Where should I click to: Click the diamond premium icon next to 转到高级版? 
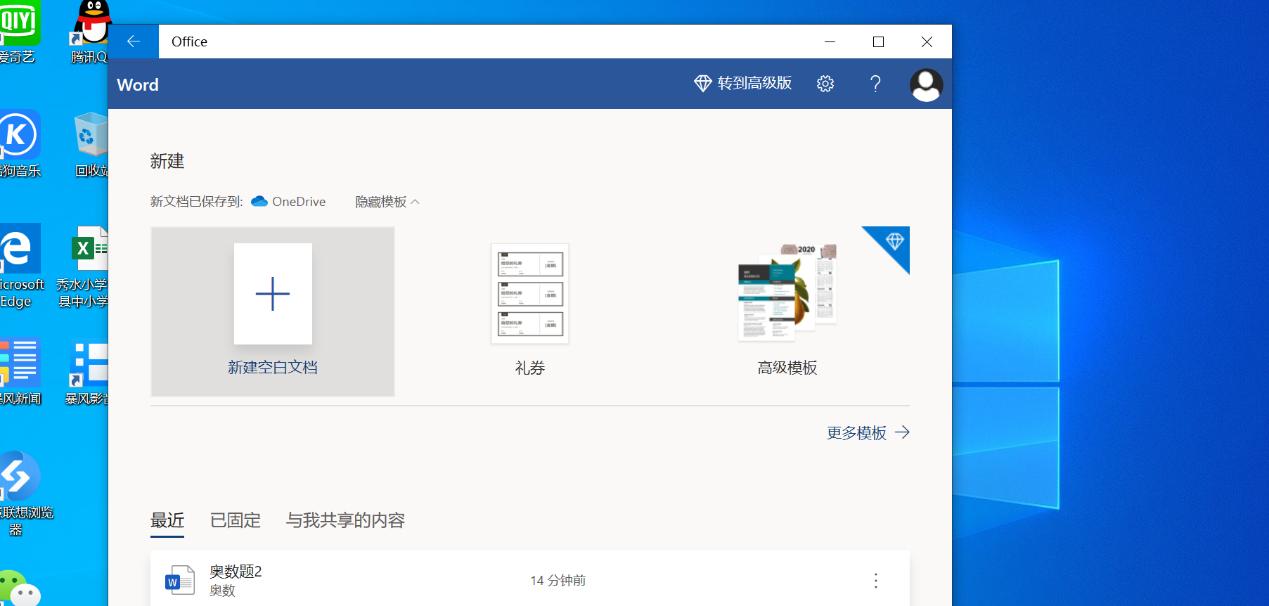pos(701,83)
